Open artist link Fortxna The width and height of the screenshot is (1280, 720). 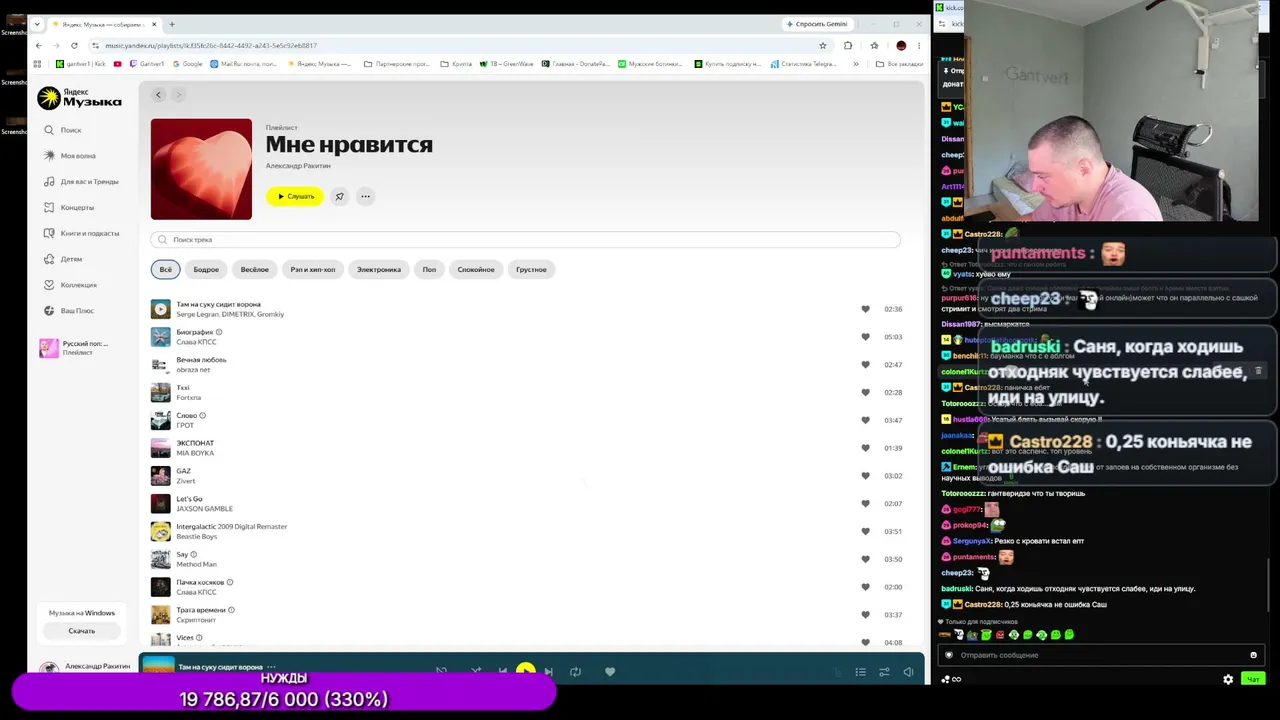[189, 398]
